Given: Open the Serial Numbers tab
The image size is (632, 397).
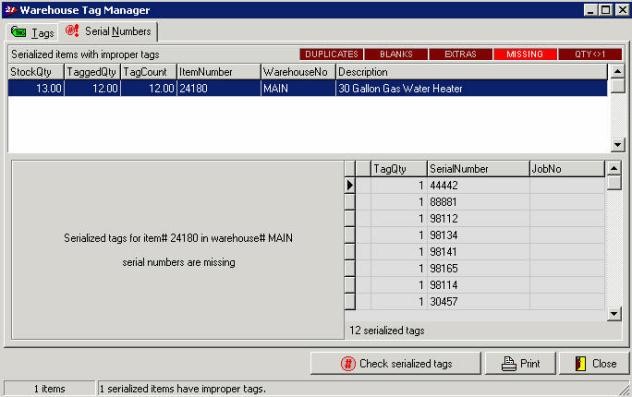Looking at the screenshot, I should [x=108, y=31].
